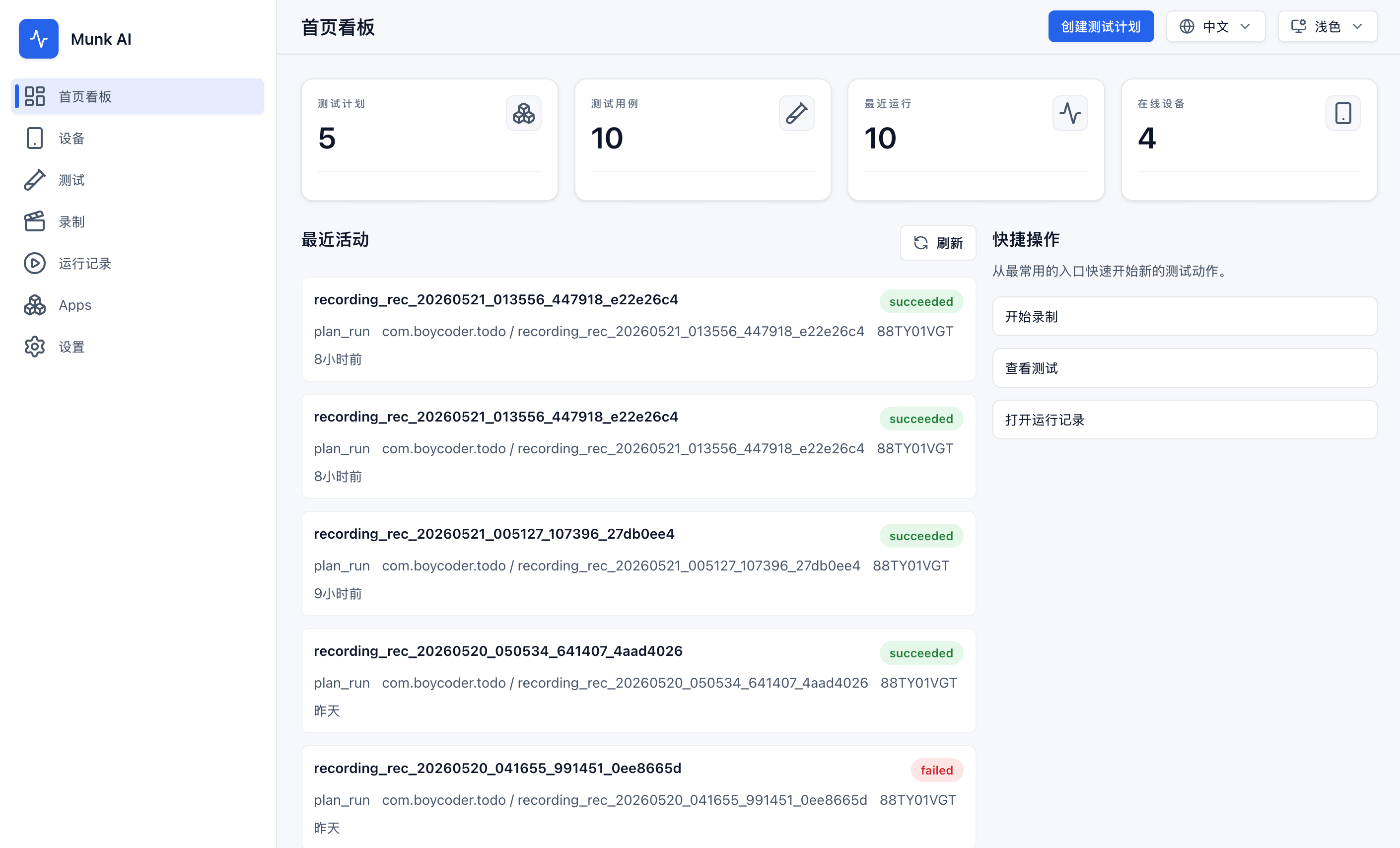This screenshot has width=1400, height=848.
Task: Click the chevron on the 浅色 dropdown
Action: coord(1357,27)
